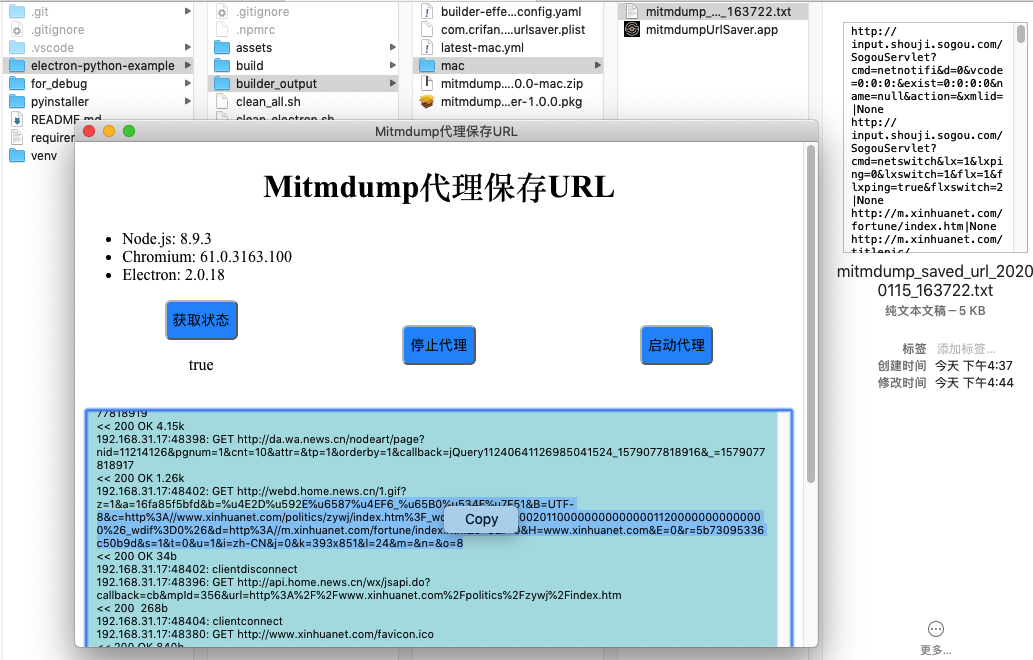Select the mitmdump 163722.txt file icon

tap(632, 12)
